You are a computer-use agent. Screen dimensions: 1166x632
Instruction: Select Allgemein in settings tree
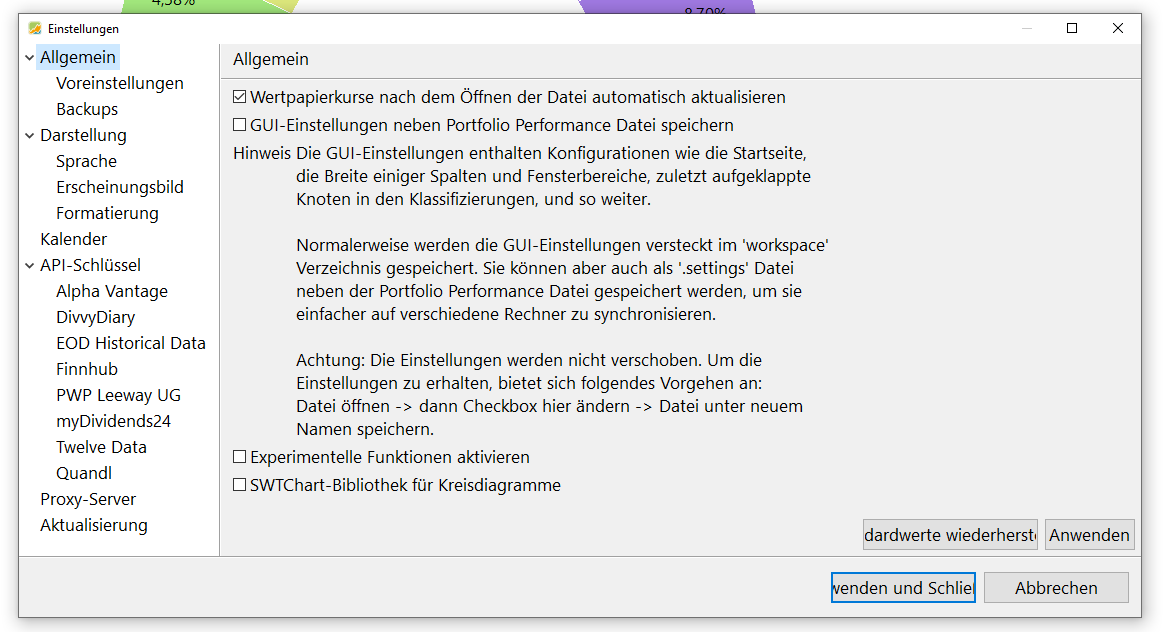pos(78,57)
